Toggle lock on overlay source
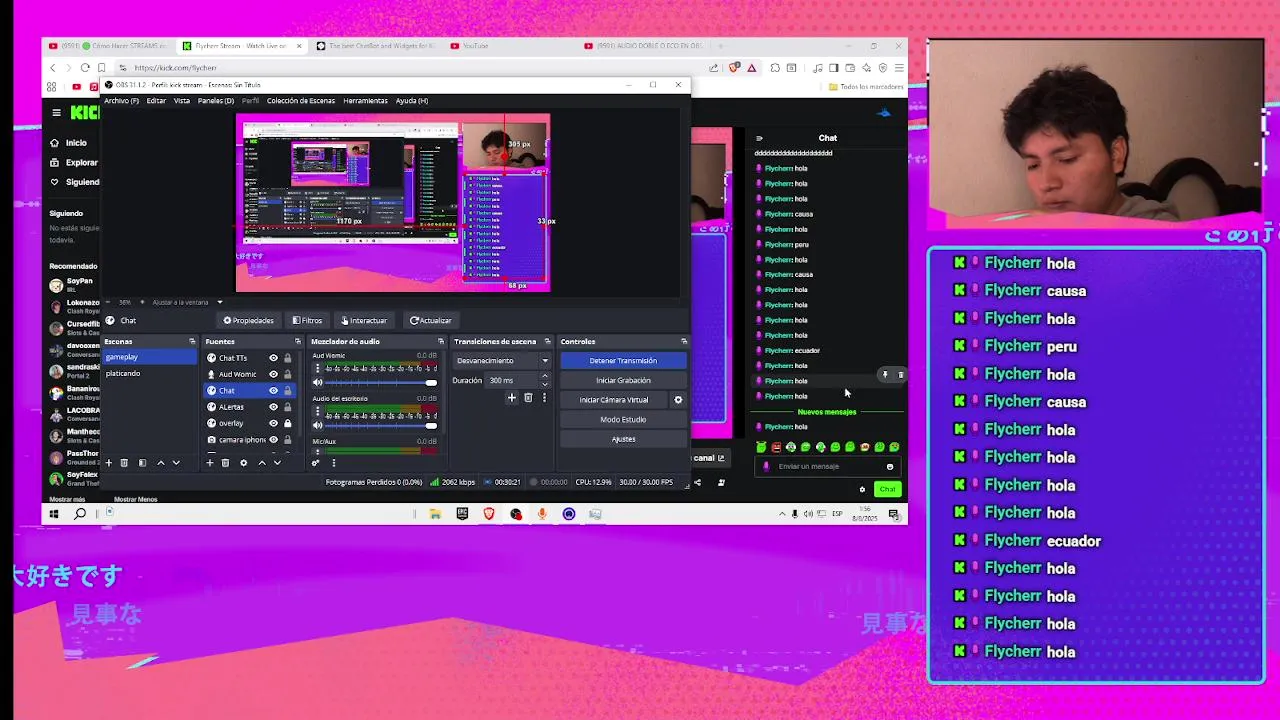The image size is (1280, 720). pyautogui.click(x=288, y=423)
